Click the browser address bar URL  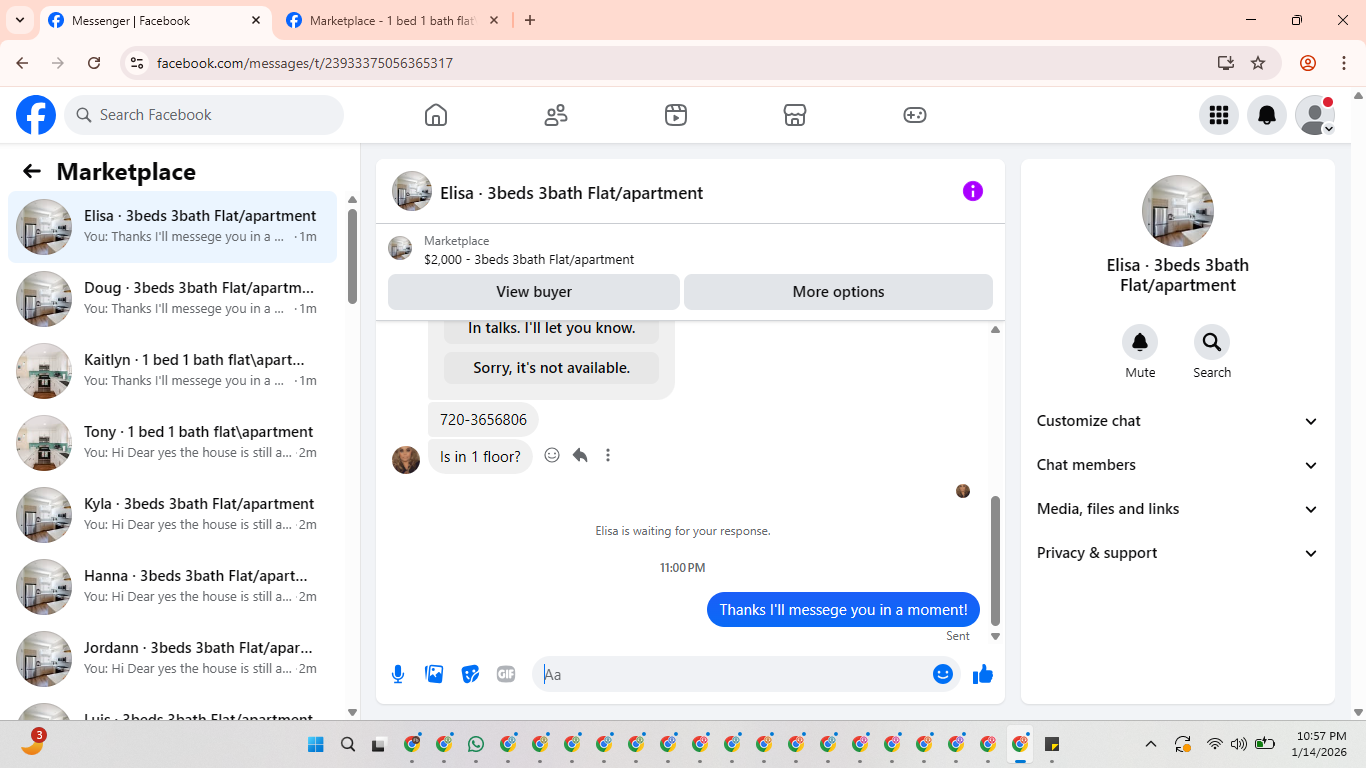[x=305, y=63]
